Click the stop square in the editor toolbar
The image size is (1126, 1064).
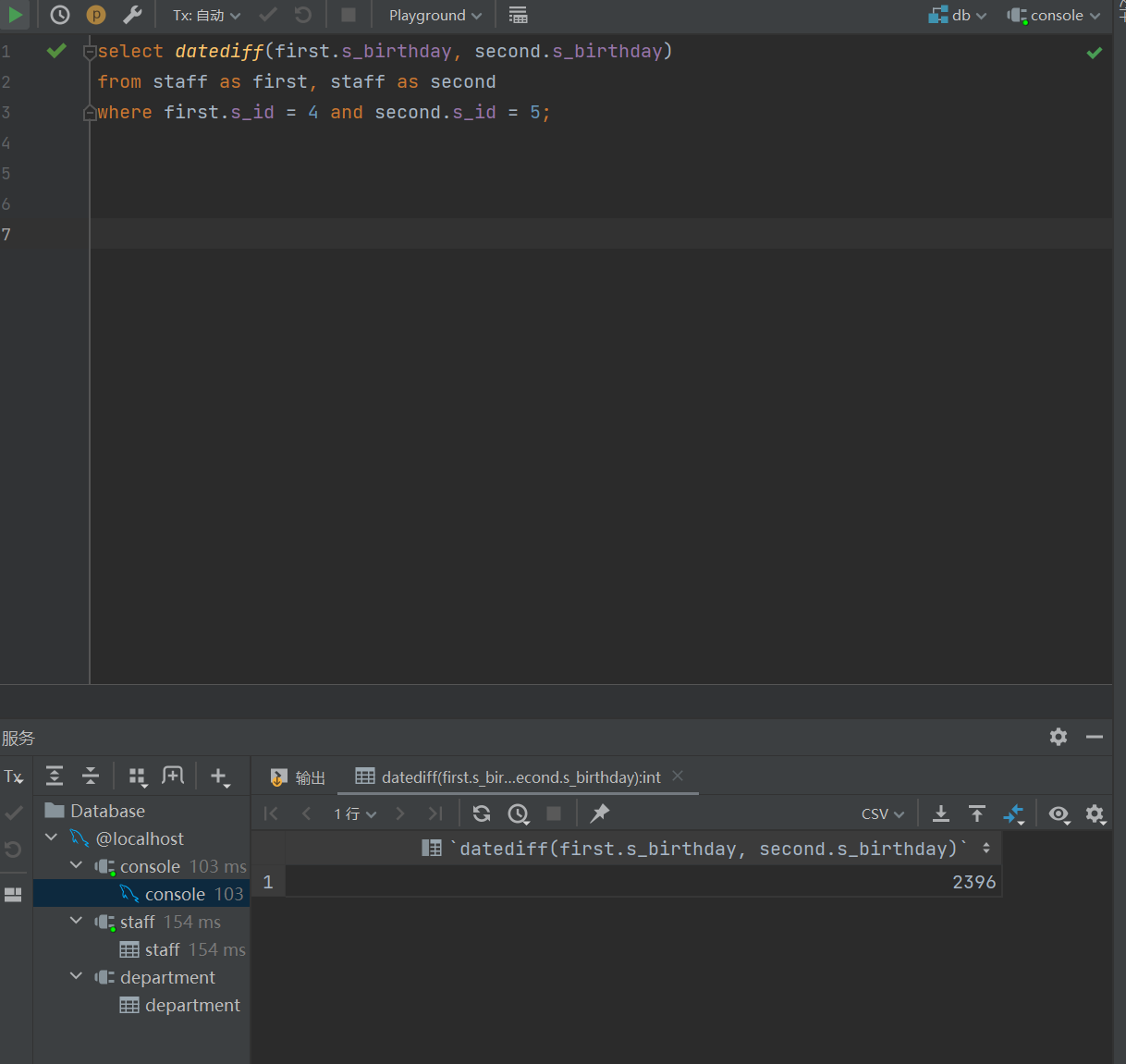coord(349,15)
